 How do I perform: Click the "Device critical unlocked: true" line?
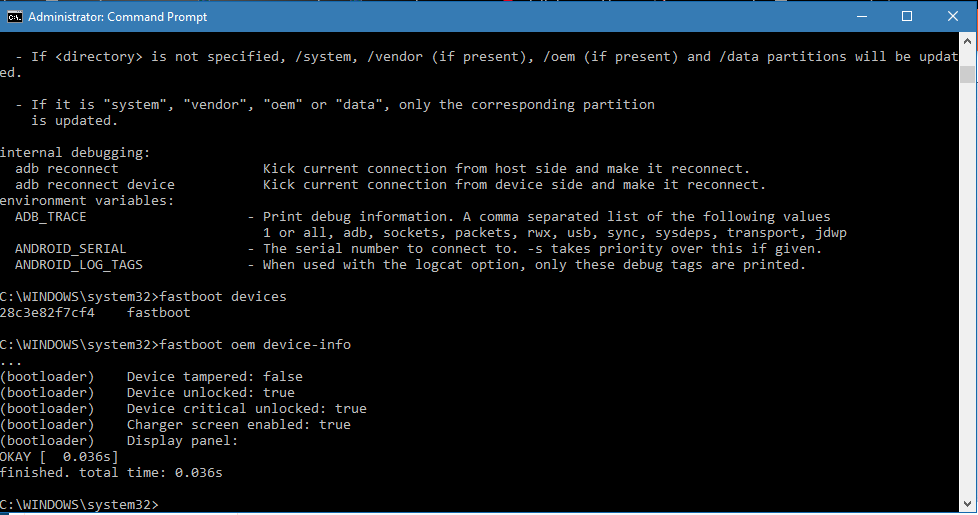(x=246, y=409)
